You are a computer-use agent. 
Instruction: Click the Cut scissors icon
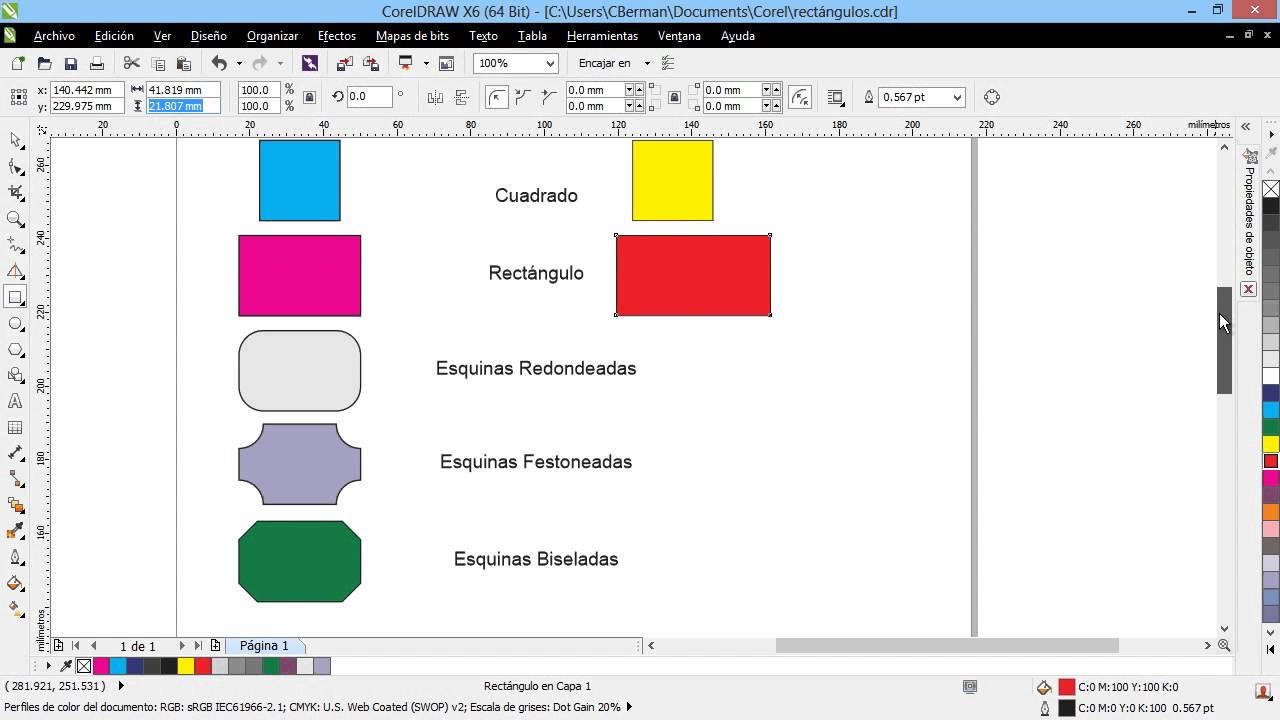131,63
